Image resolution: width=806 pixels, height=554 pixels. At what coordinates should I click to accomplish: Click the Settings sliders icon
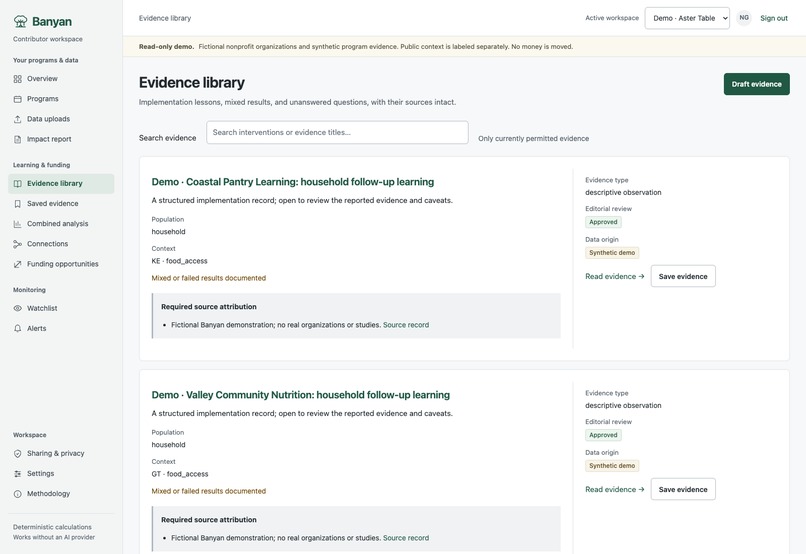(x=17, y=473)
